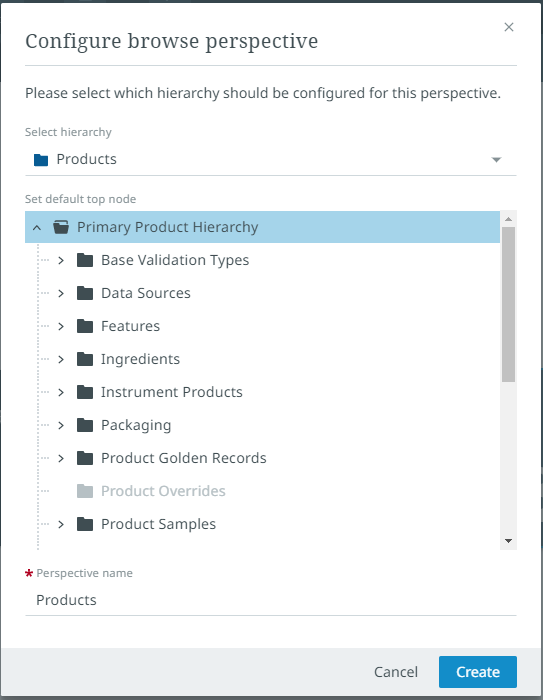Image resolution: width=543 pixels, height=700 pixels.
Task: Click the Base Validation Types folder icon
Action: (x=85, y=260)
